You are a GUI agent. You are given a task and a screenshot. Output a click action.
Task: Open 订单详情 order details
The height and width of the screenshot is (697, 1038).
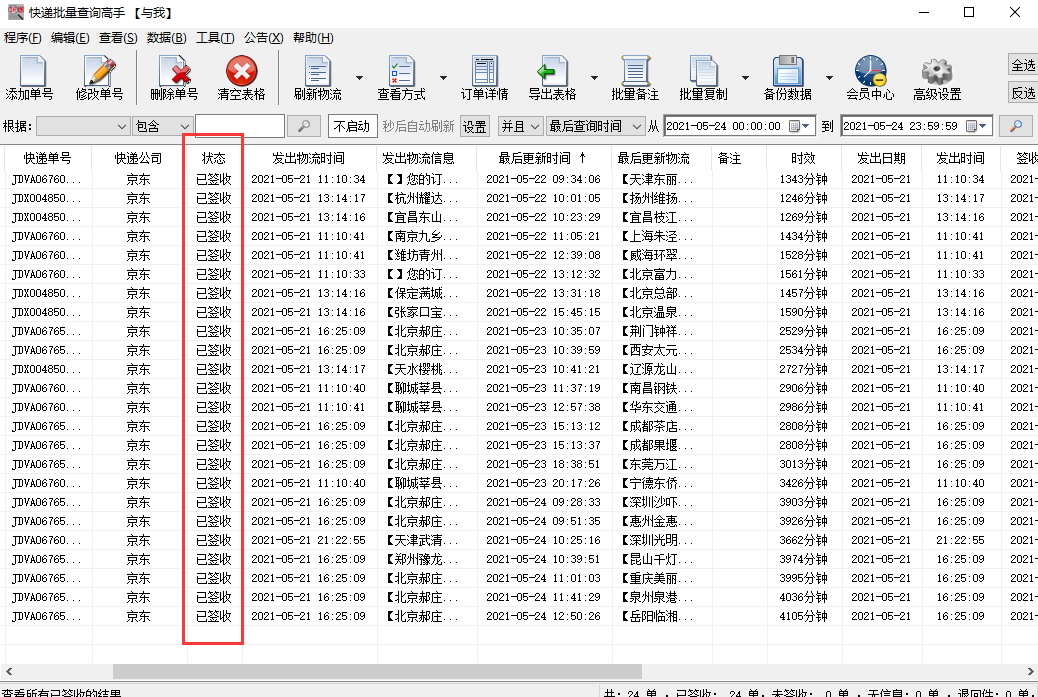point(484,77)
